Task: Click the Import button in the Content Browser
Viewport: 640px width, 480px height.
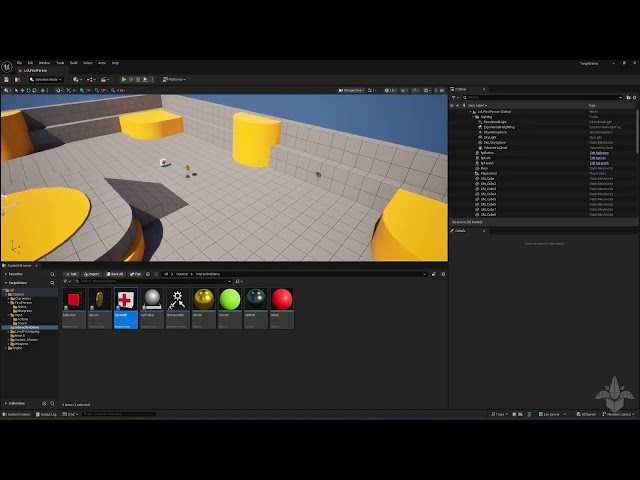Action: point(91,274)
